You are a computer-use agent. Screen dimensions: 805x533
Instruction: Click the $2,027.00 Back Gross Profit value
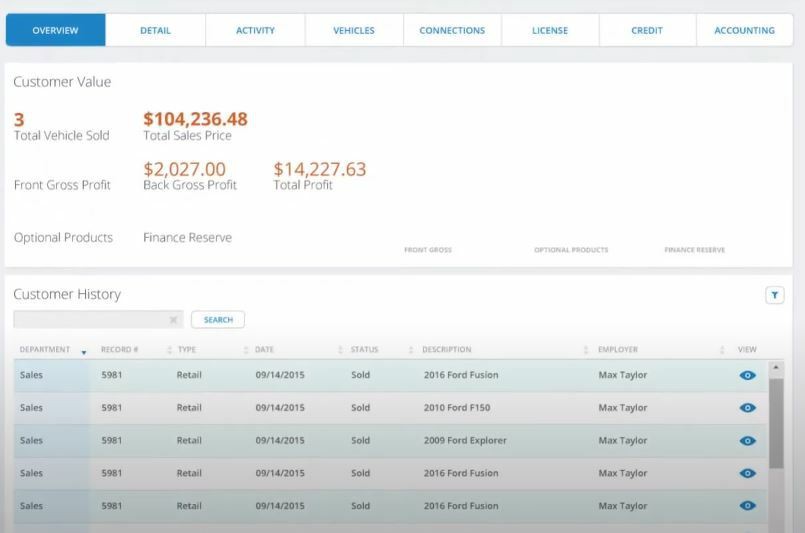[184, 169]
